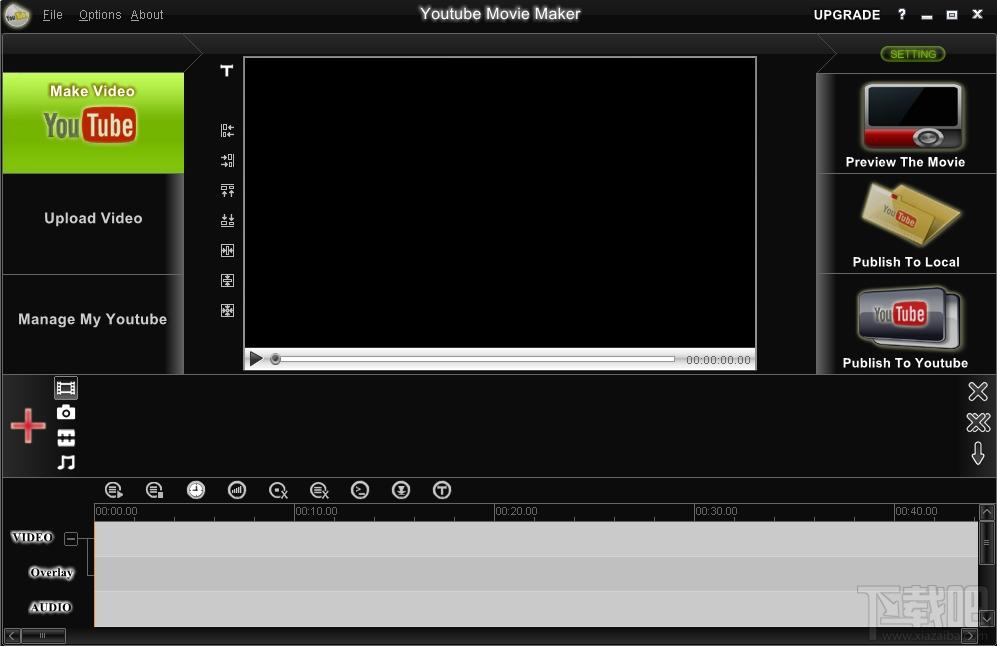Click the align left icon
This screenshot has height=646, width=997.
click(227, 130)
